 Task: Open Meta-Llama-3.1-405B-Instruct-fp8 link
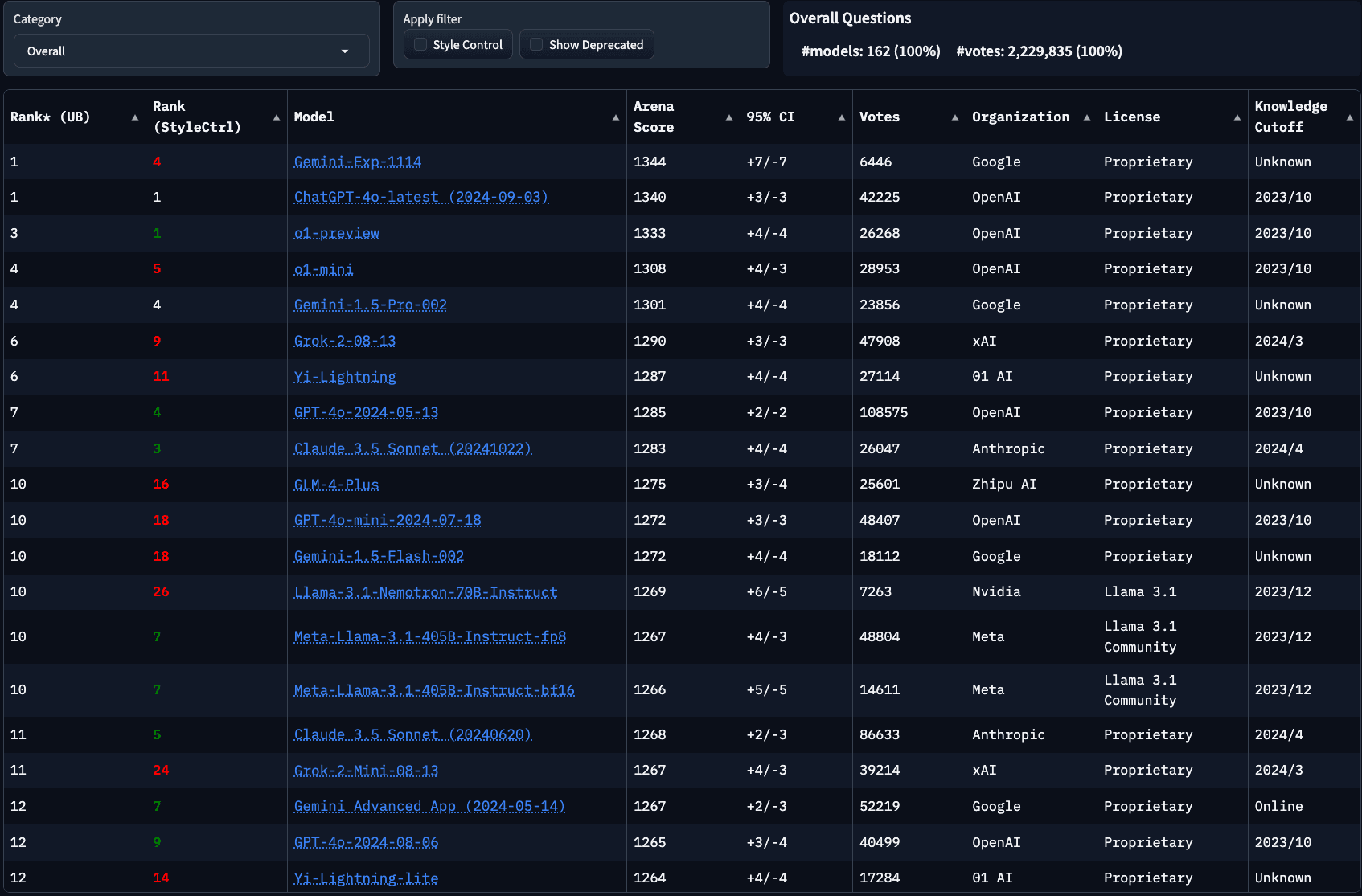coord(430,636)
